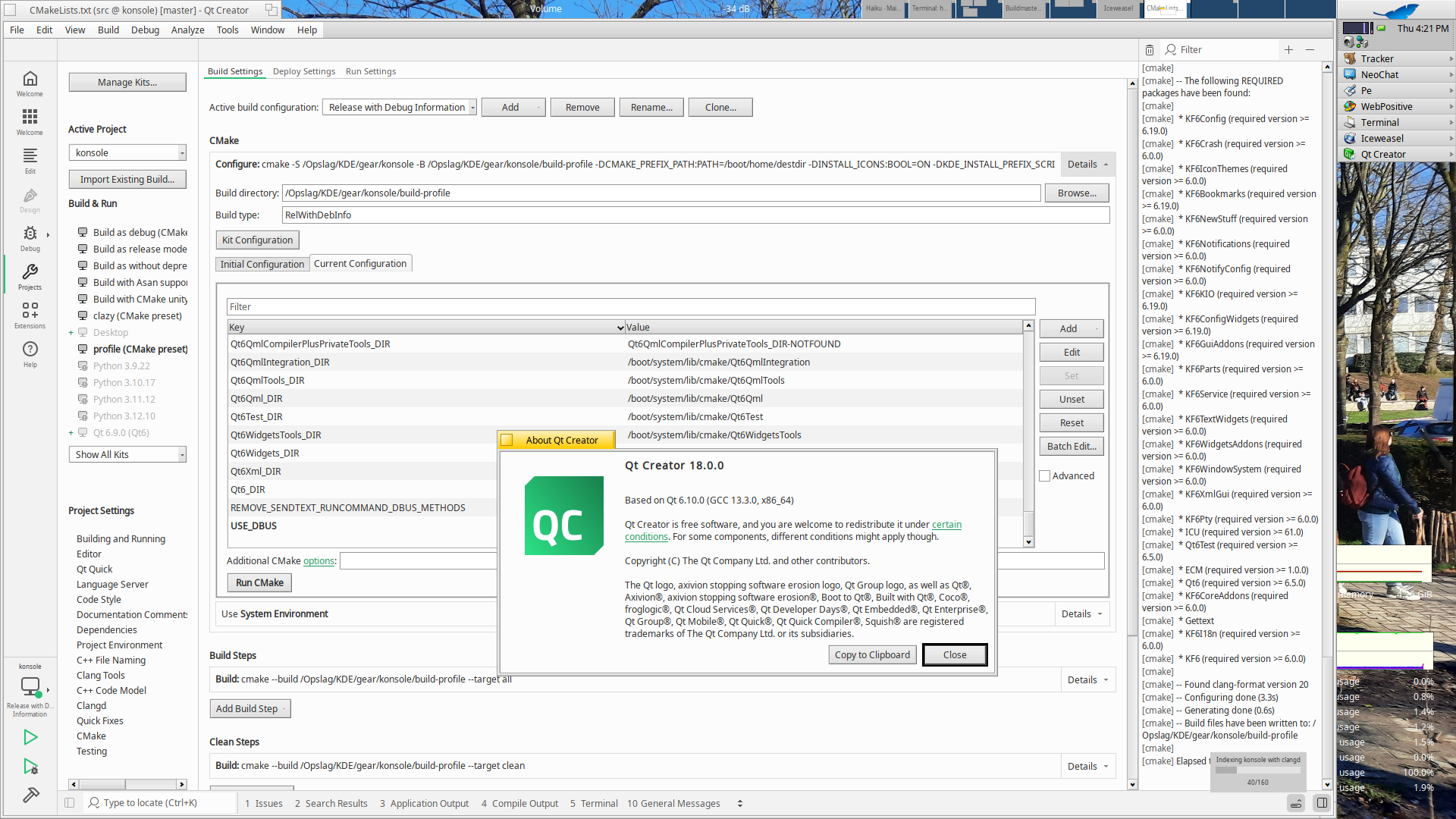
Task: Expand the Qt 6.9.0 (Qt6) kit
Action: (71, 433)
